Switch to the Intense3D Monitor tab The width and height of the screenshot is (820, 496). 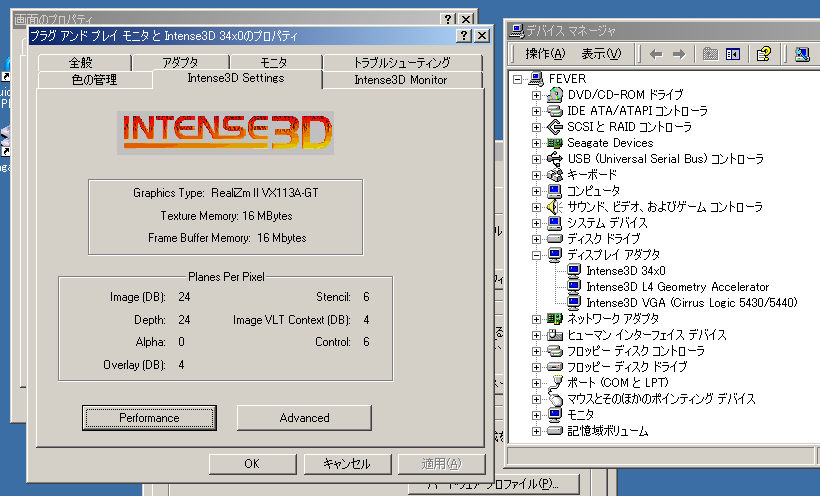[x=402, y=80]
